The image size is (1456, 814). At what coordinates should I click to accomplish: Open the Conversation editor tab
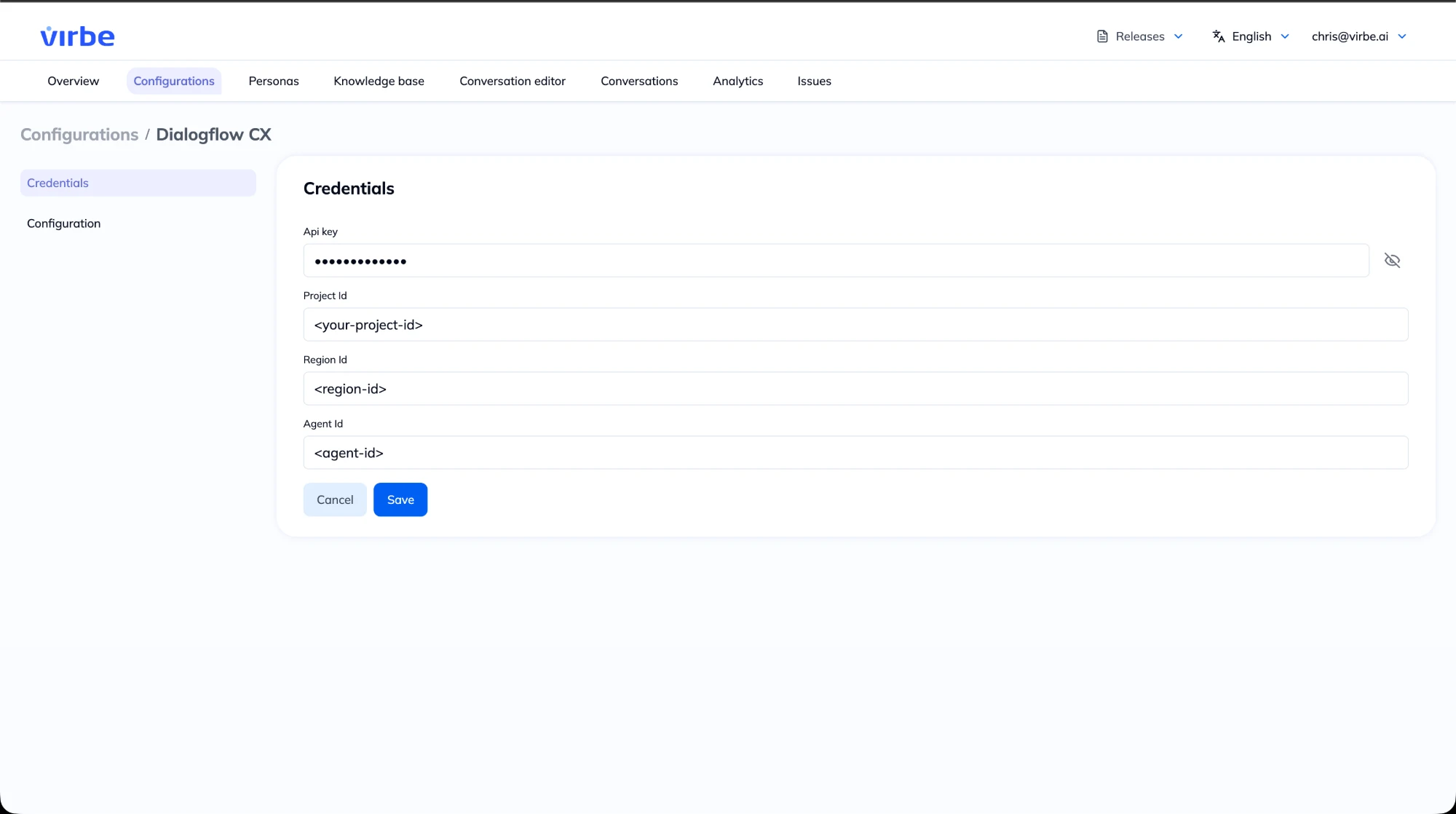[513, 81]
